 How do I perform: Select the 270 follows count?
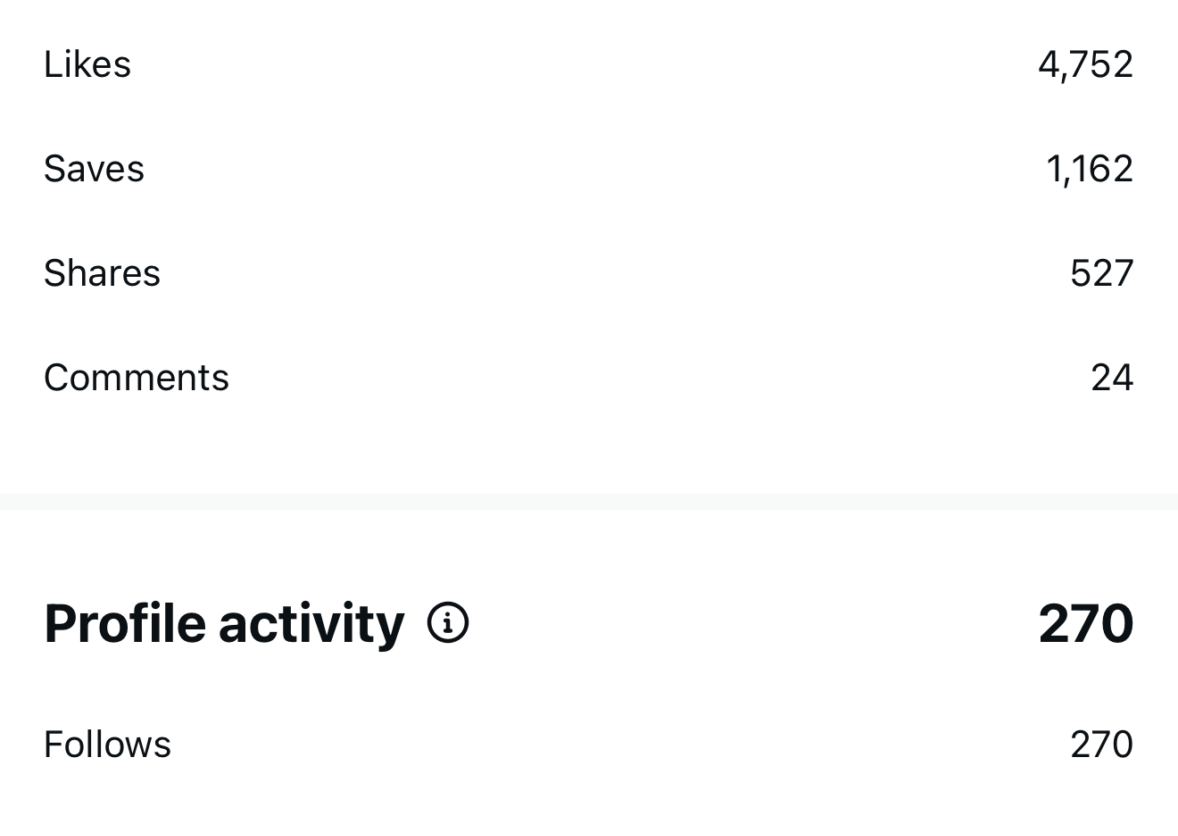pos(1101,745)
